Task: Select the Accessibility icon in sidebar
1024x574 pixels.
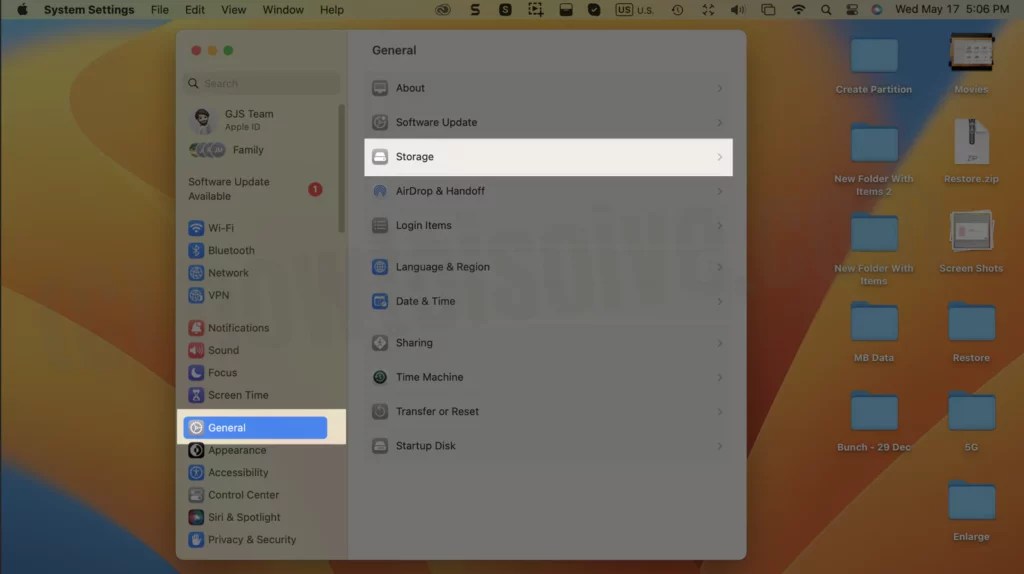Action: pos(196,472)
